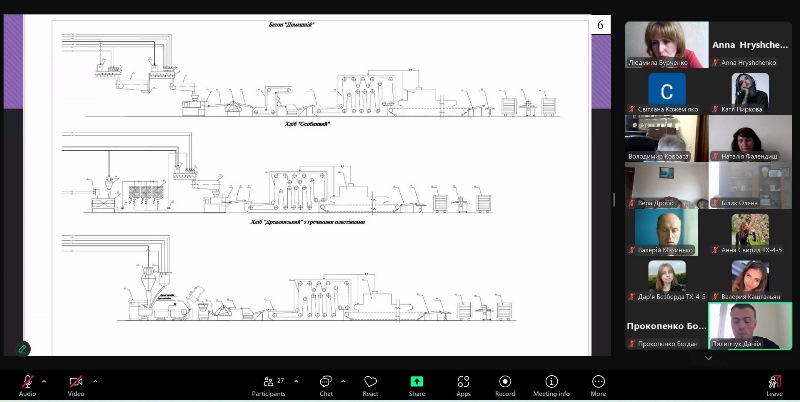
Task: Select Віра Дробот's video tile
Action: 666,185
